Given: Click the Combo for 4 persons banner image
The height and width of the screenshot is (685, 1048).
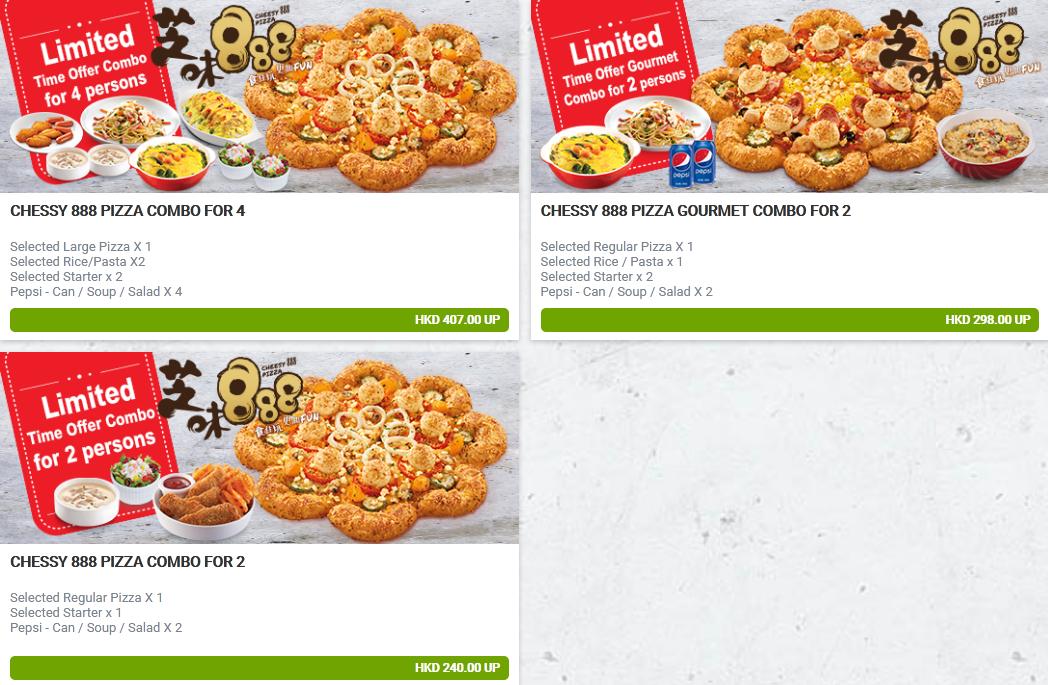Looking at the screenshot, I should pos(259,96).
